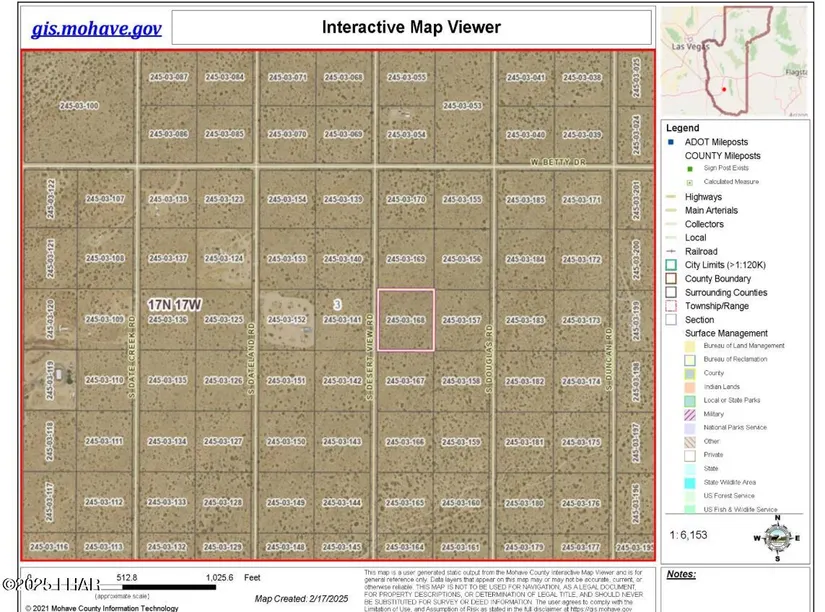Click the ADOT Mileposts blue legend symbol
The height and width of the screenshot is (612, 825).
coord(671,142)
